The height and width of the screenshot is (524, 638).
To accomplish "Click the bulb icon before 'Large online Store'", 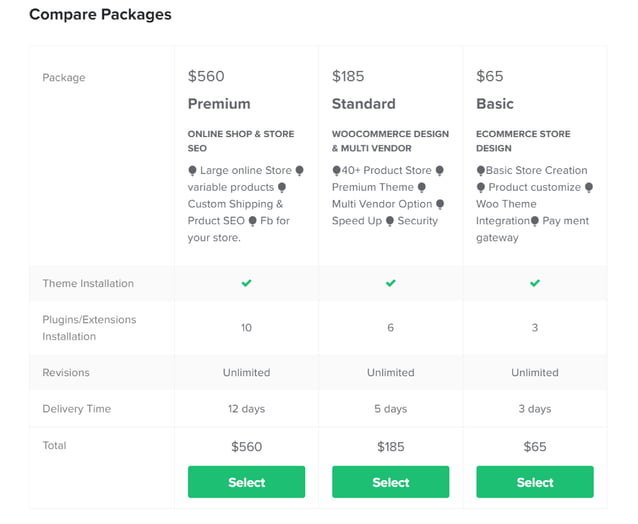I will point(193,170).
